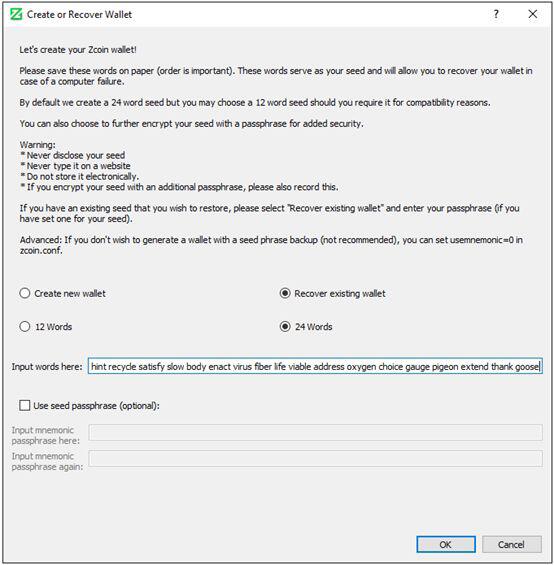Click the Input mnemonic passphrase here label
Image resolution: width=554 pixels, height=565 pixels.
(45, 435)
